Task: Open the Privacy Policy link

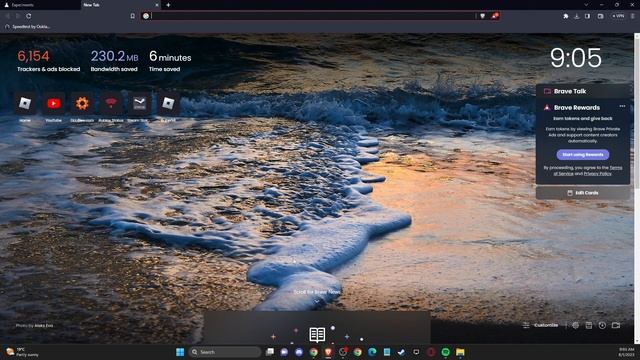Action: [x=598, y=174]
